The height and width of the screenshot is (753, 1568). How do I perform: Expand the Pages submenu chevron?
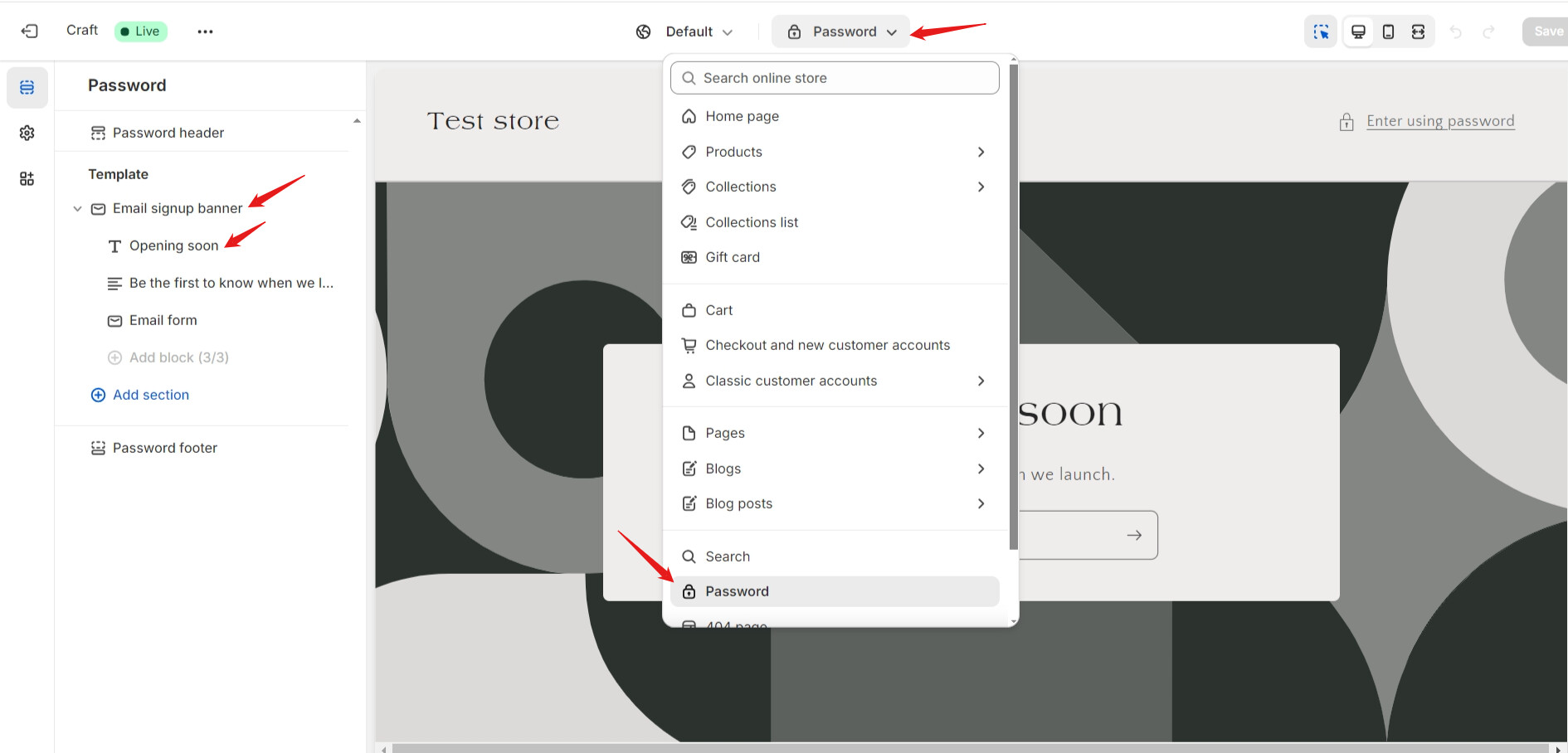click(981, 433)
